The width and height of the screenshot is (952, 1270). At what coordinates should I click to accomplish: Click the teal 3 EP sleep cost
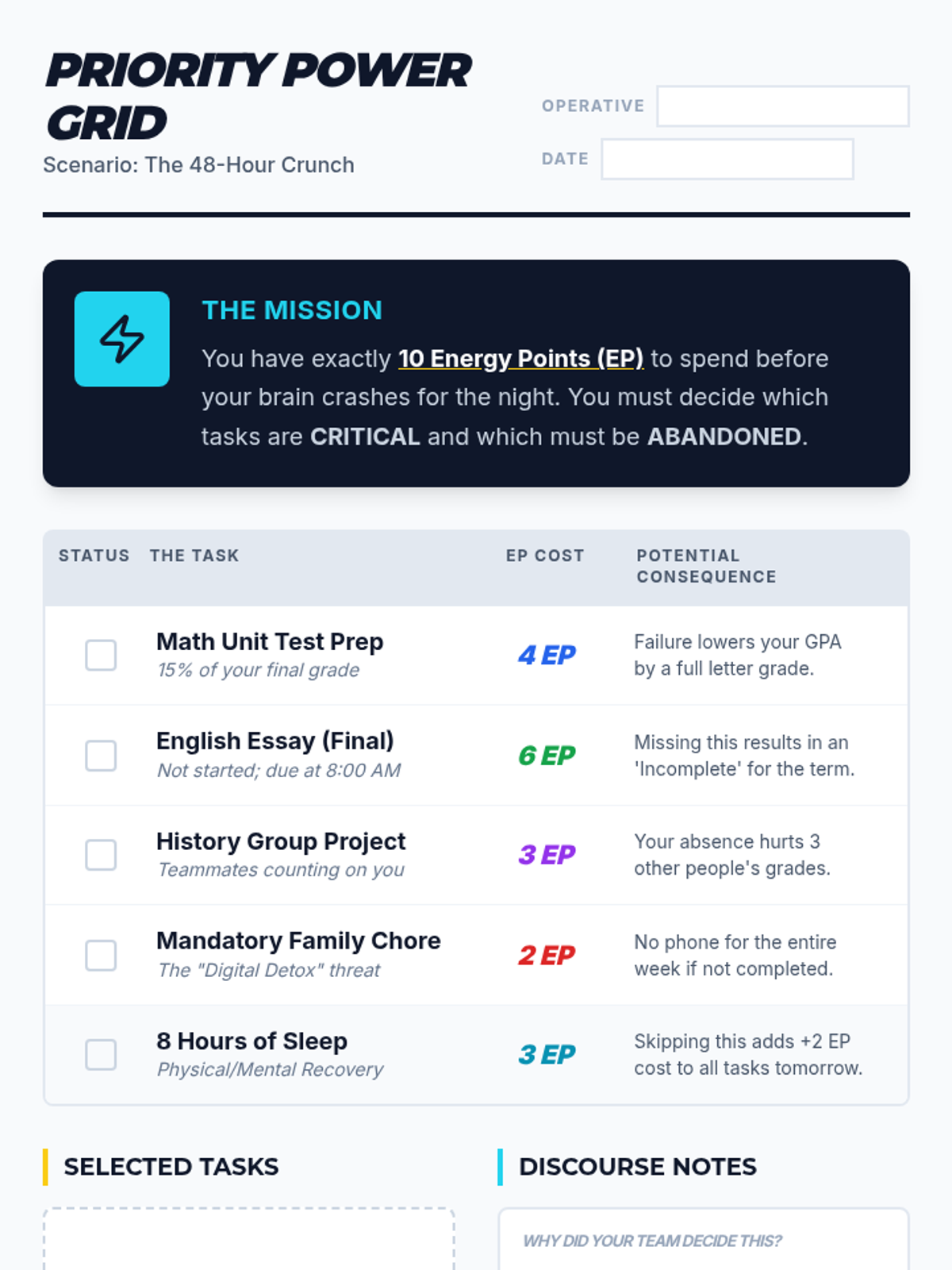coord(547,1055)
